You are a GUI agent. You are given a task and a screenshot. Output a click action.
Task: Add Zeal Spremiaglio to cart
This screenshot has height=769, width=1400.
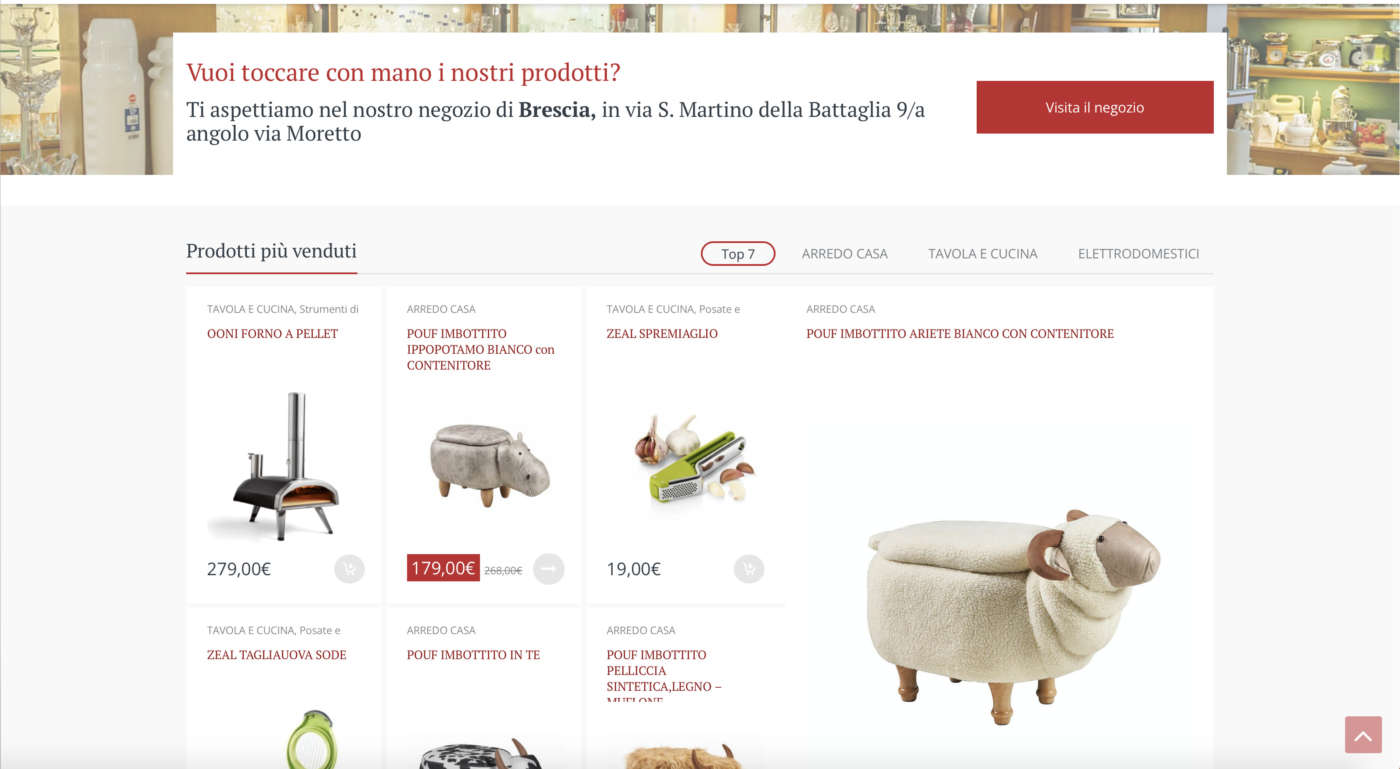[x=749, y=569]
